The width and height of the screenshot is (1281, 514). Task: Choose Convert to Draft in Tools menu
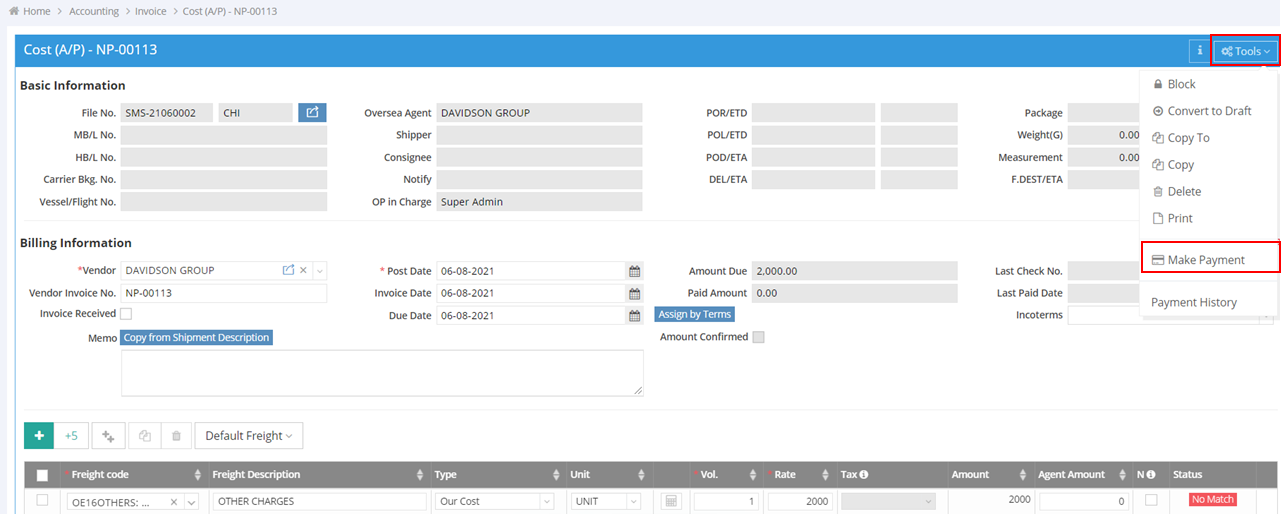(x=1208, y=111)
